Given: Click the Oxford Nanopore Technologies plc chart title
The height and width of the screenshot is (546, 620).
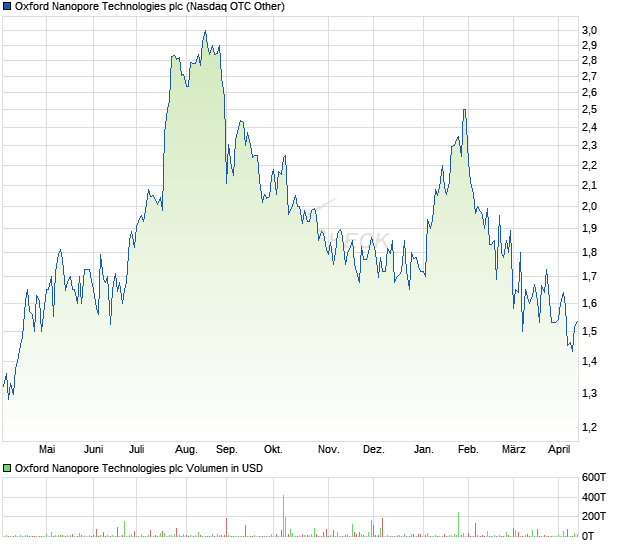Looking at the screenshot, I should (x=149, y=7).
